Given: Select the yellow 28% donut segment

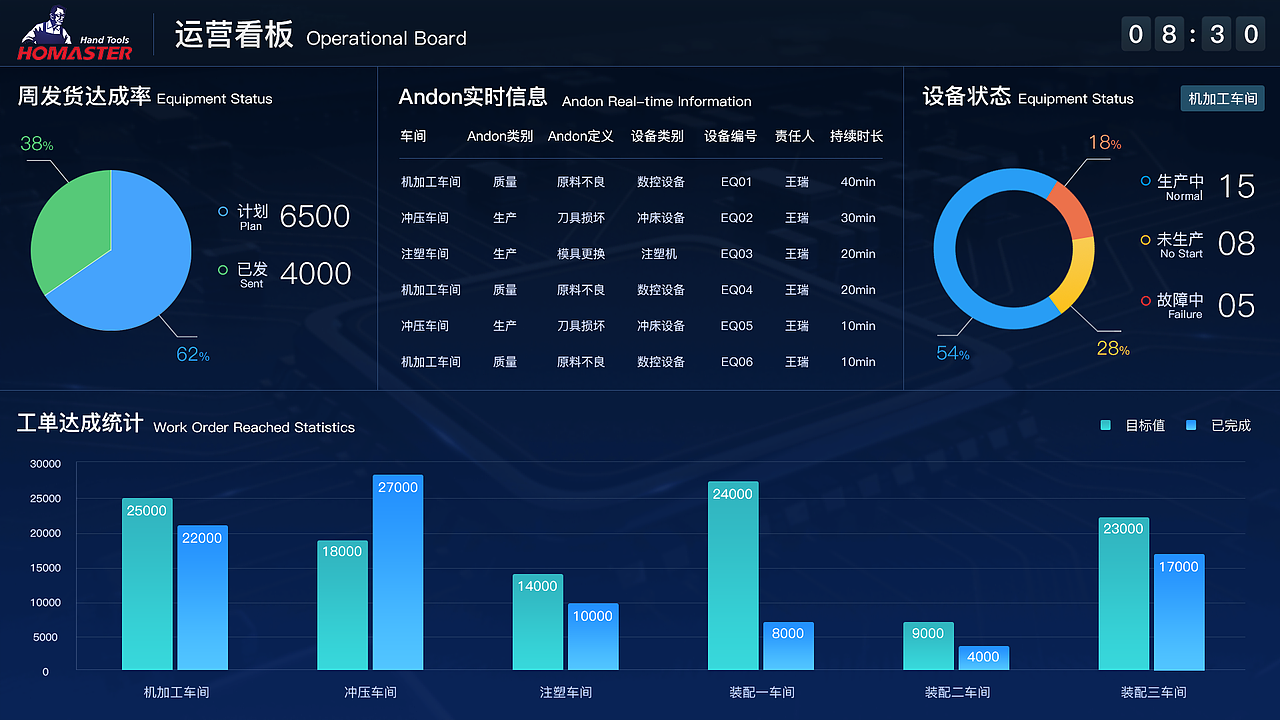Looking at the screenshot, I should (x=1073, y=275).
